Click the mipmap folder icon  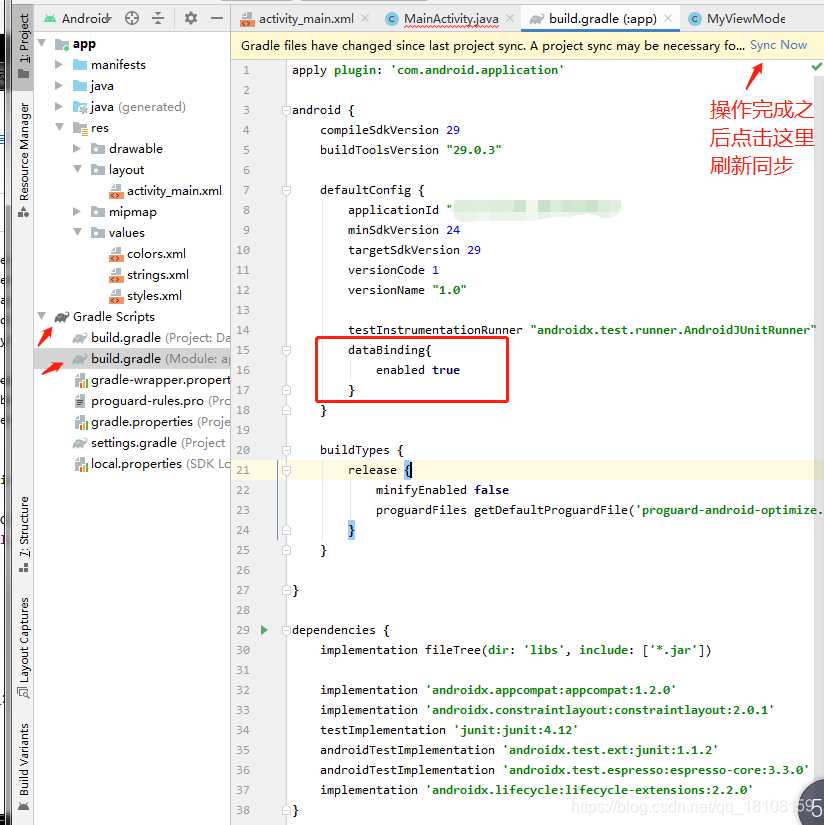tap(98, 212)
